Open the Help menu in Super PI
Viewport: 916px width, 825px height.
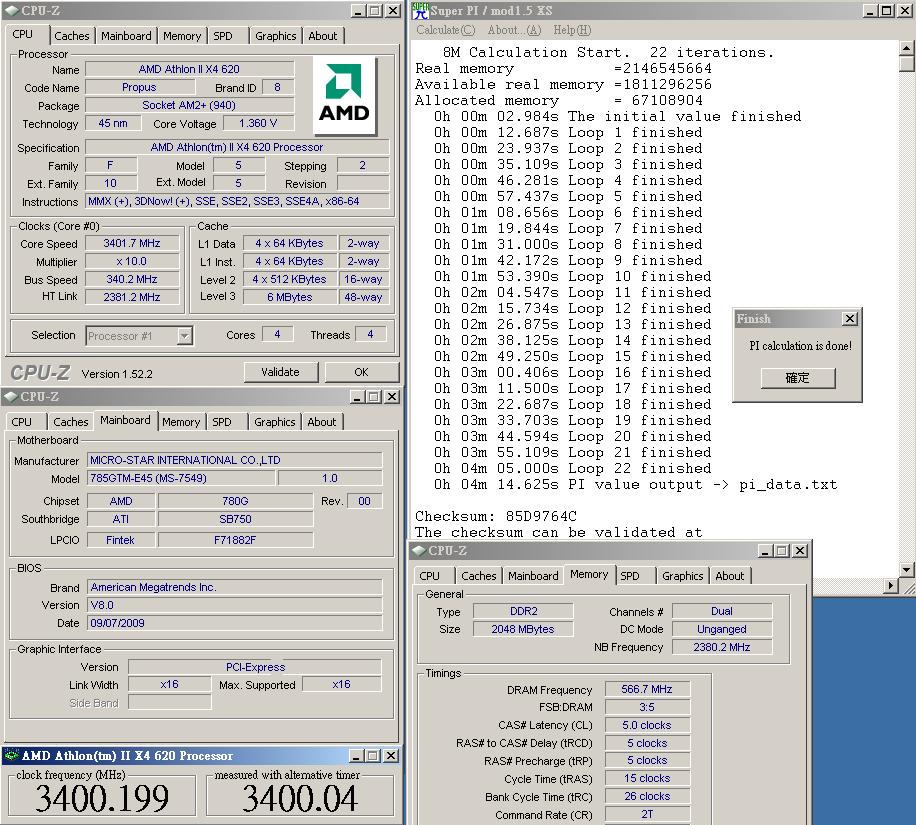[x=571, y=30]
